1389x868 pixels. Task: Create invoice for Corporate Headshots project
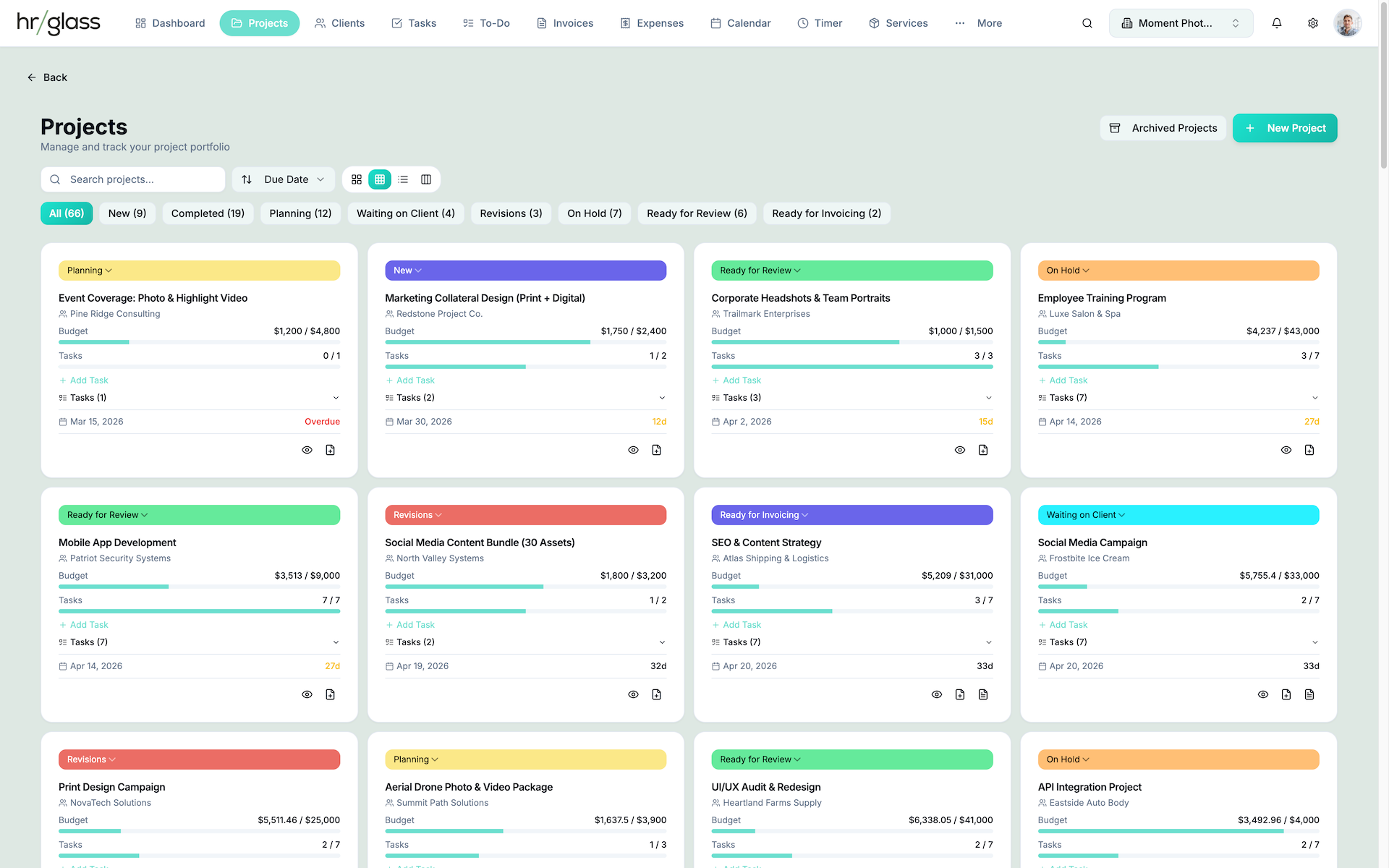[x=983, y=450]
